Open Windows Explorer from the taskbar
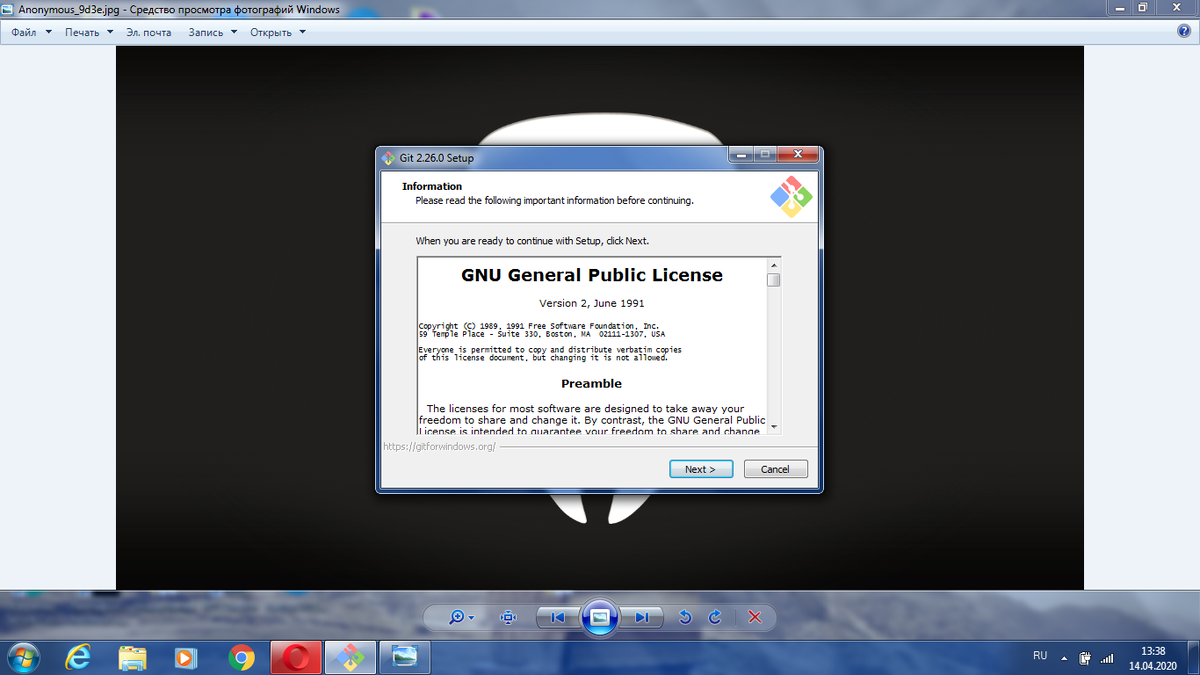The image size is (1200, 675). [133, 657]
